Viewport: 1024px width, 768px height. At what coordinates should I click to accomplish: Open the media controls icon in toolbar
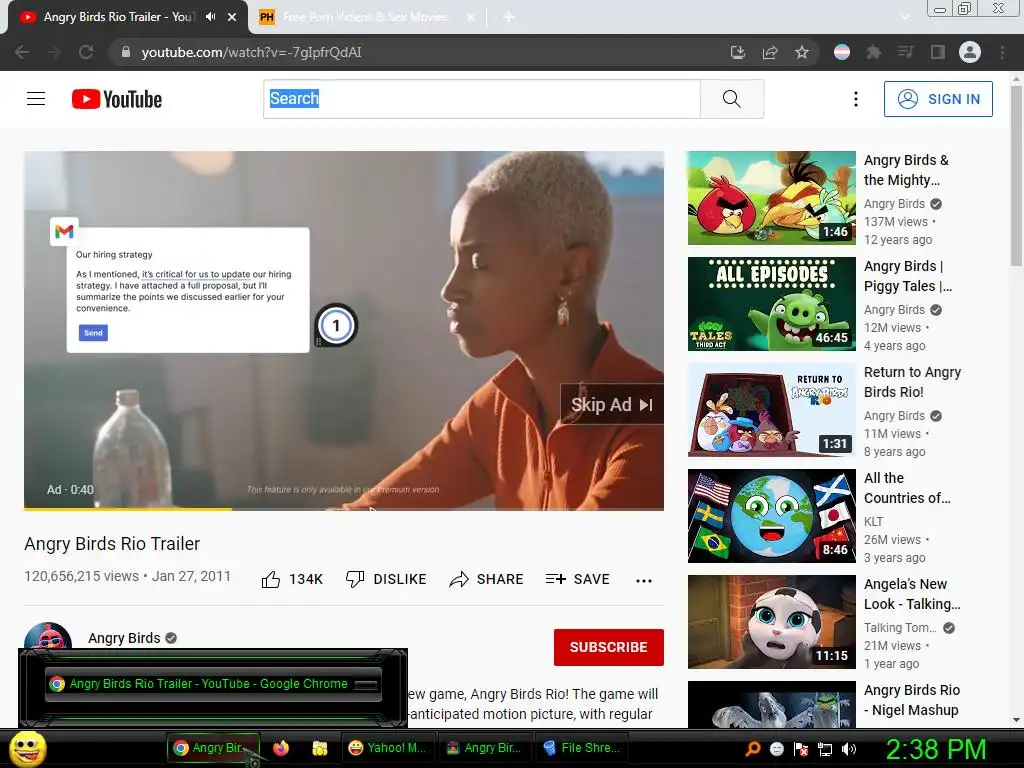(905, 52)
